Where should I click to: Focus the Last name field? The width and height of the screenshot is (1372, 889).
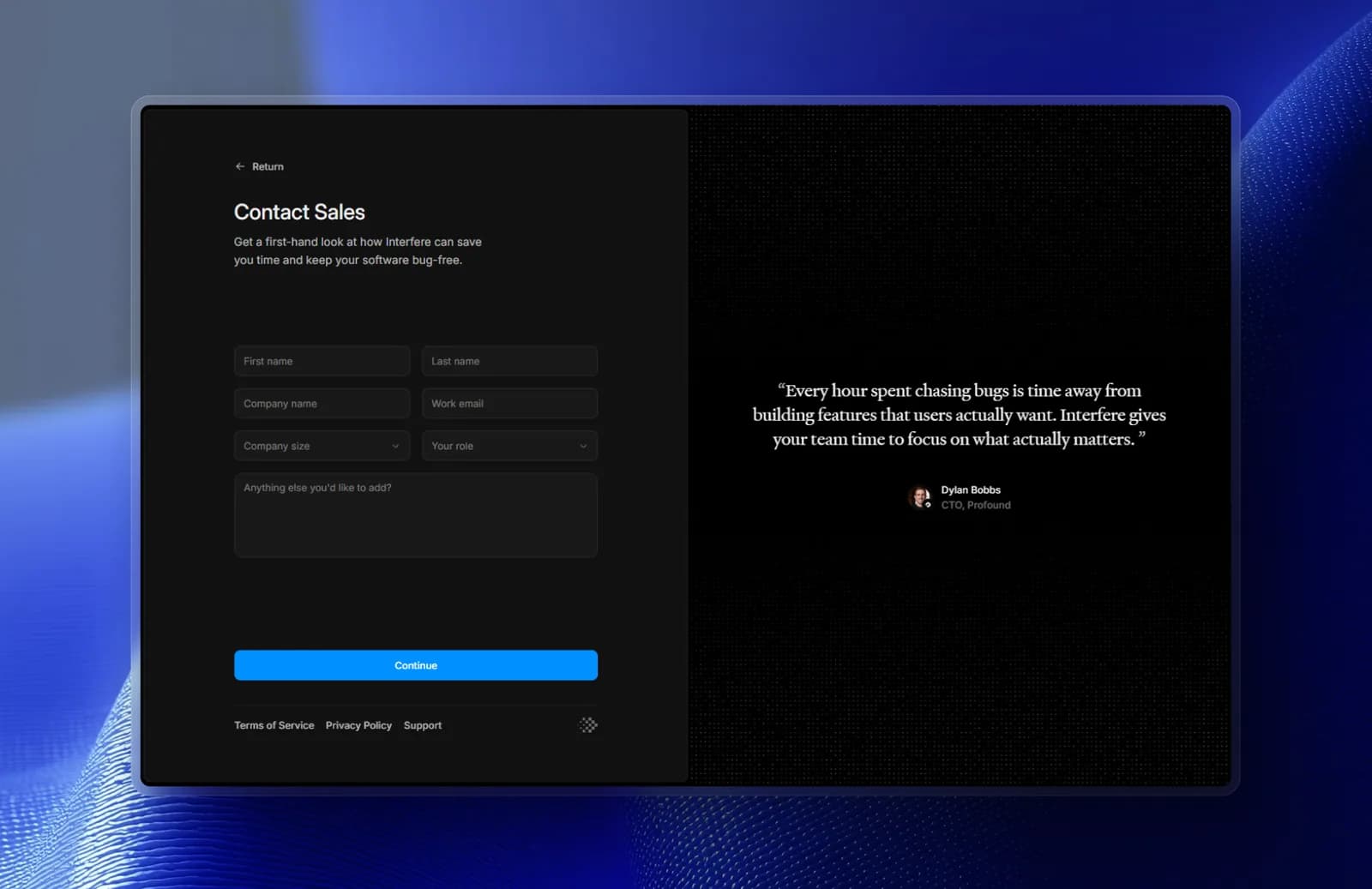point(509,361)
